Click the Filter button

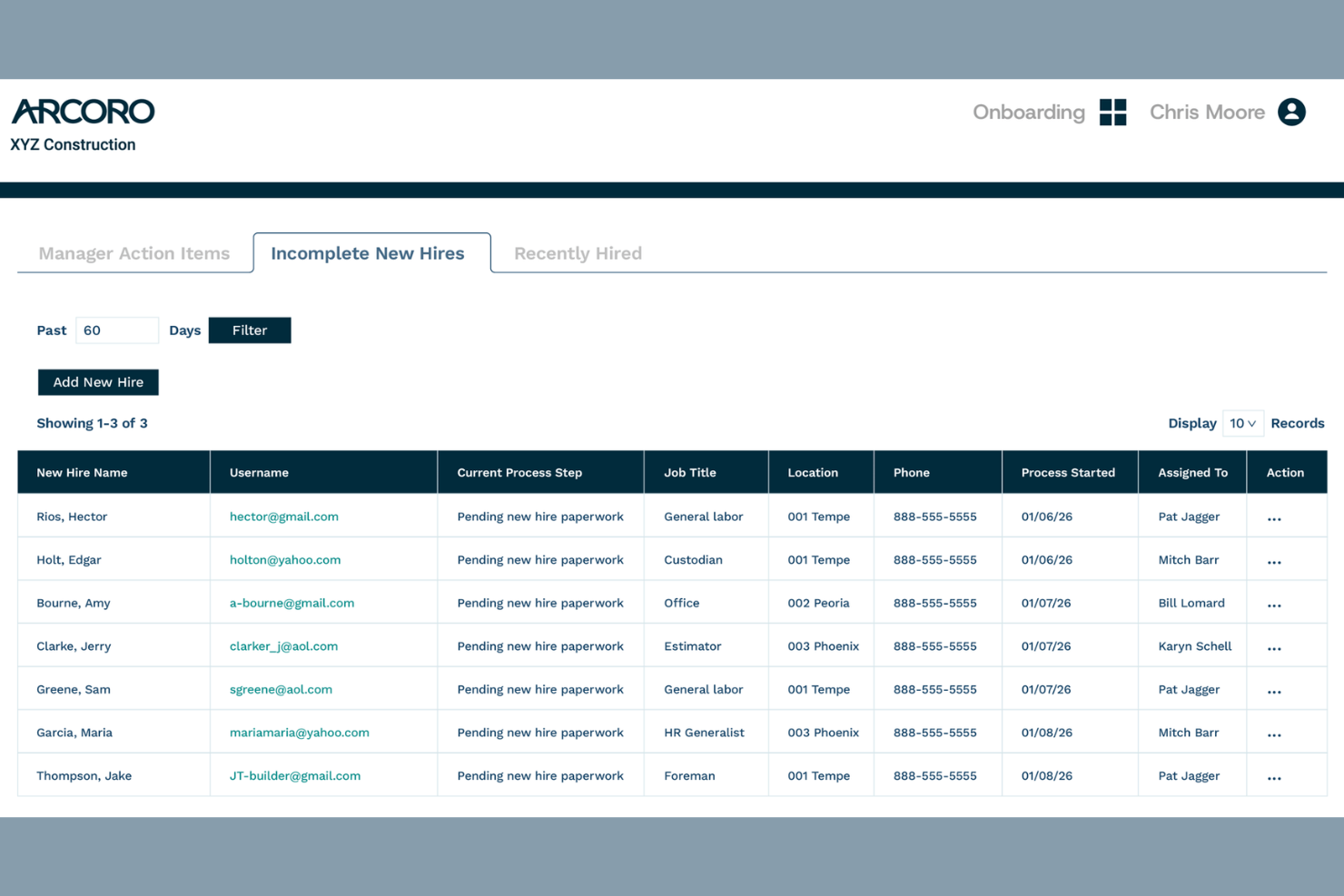coord(250,330)
